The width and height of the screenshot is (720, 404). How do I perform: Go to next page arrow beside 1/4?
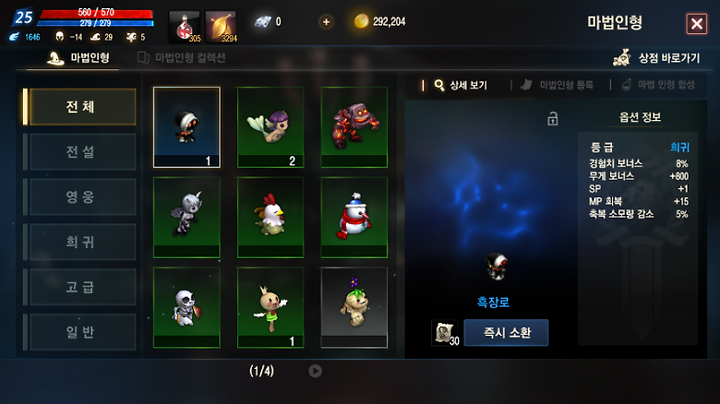click(315, 370)
